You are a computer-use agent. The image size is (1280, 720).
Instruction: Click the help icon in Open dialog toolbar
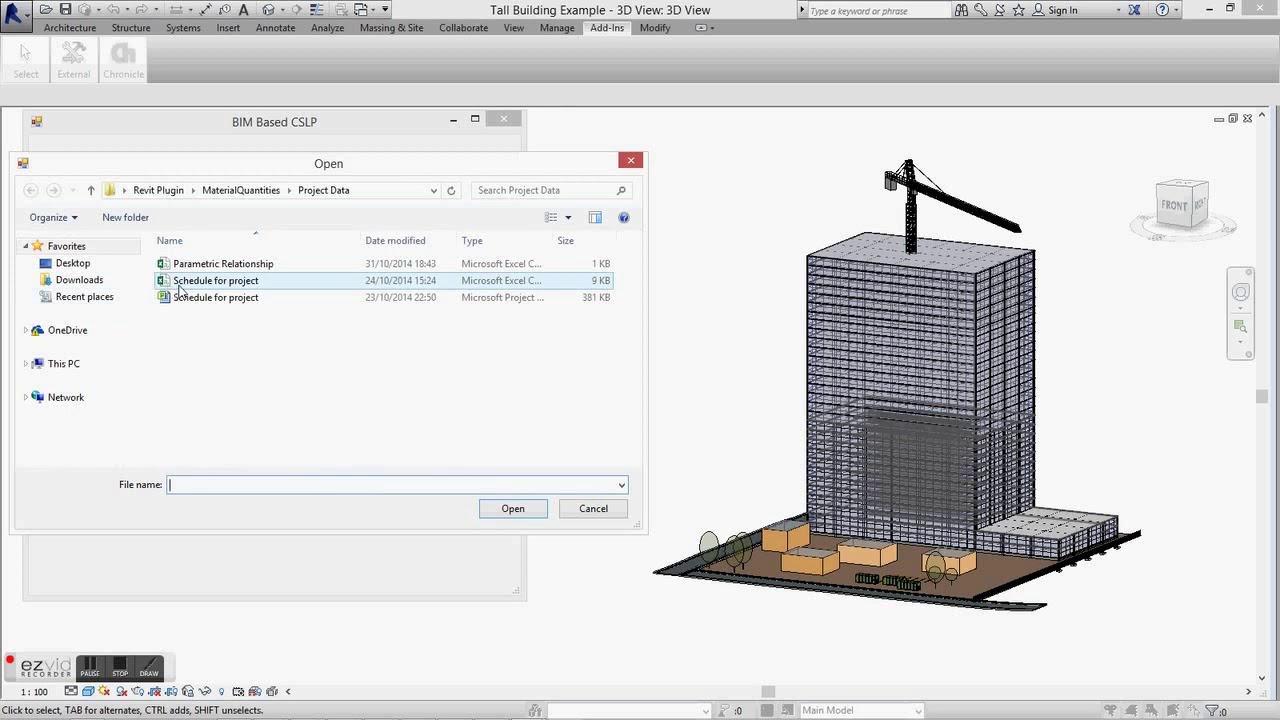624,217
